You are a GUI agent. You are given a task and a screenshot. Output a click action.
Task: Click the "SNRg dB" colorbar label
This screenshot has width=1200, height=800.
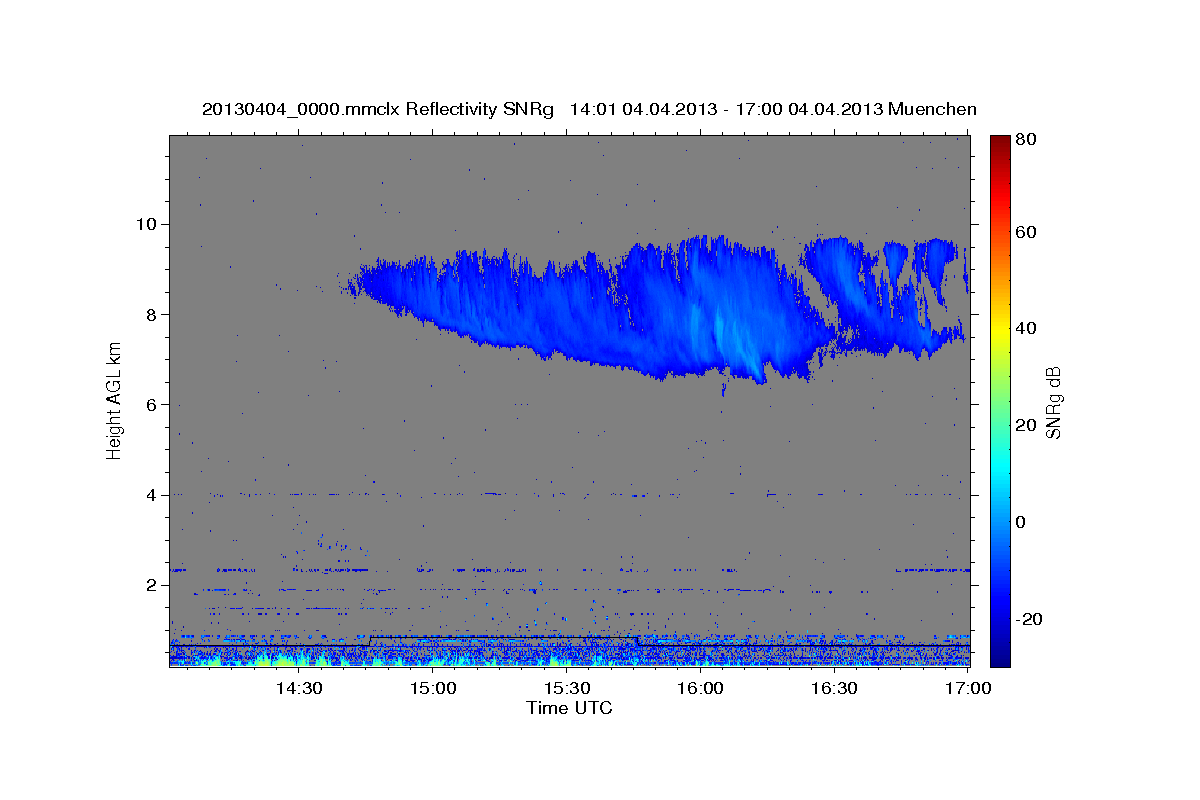click(1053, 402)
